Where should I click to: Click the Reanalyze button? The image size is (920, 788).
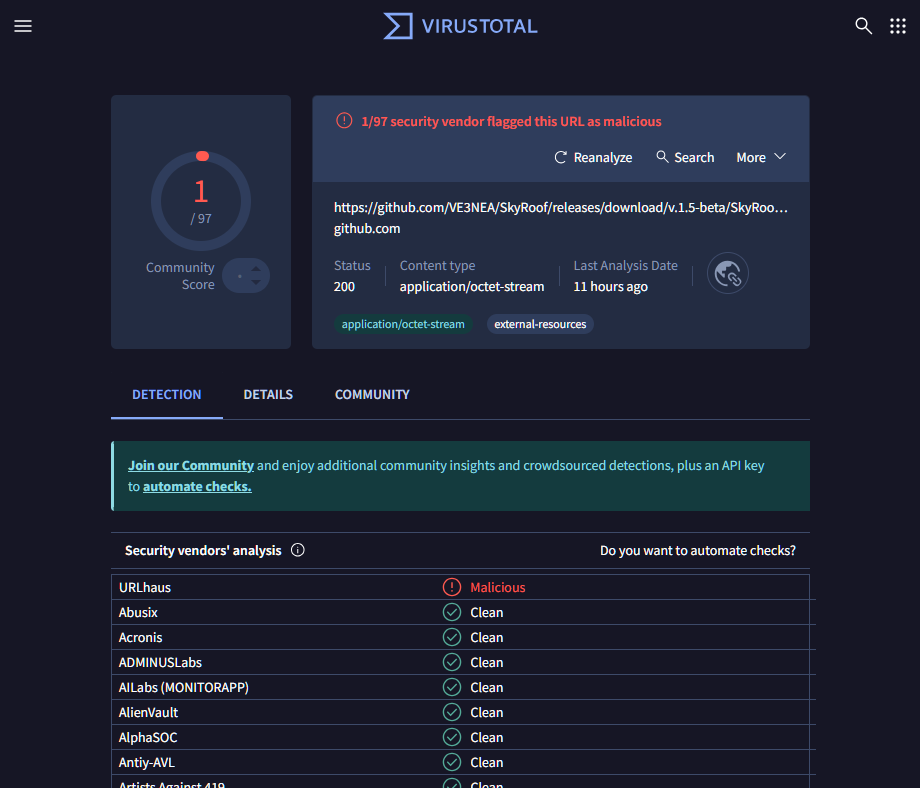tap(593, 157)
